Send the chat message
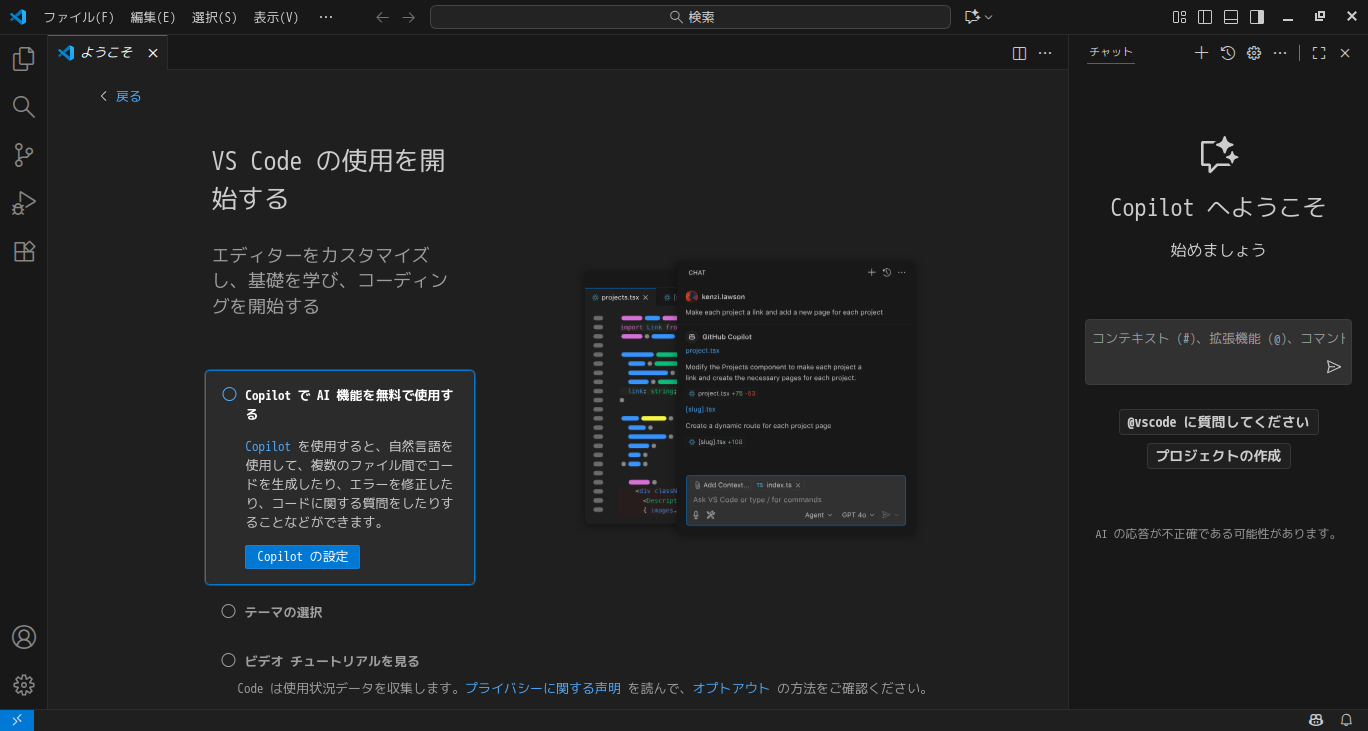 tap(1334, 367)
